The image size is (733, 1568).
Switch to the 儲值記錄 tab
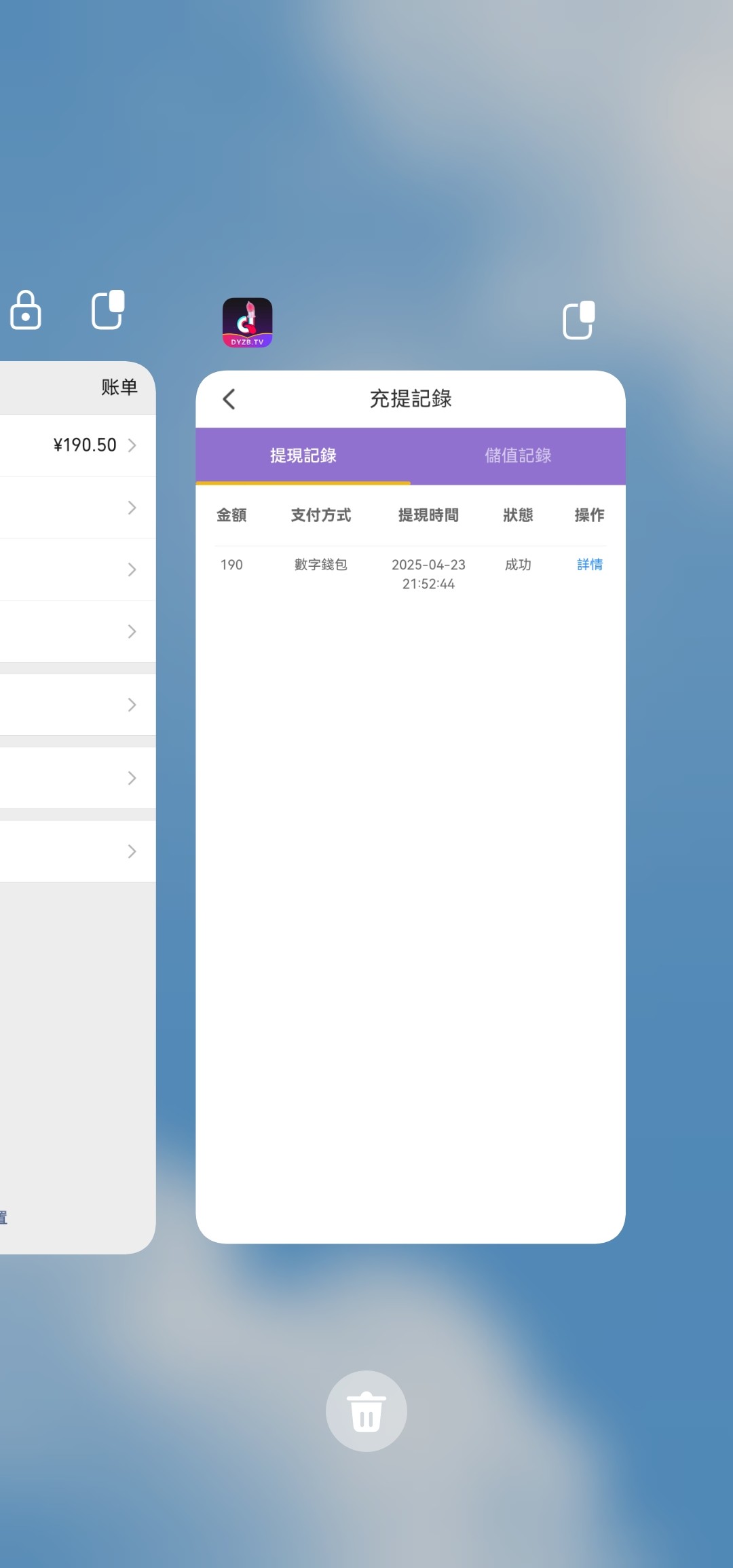518,455
